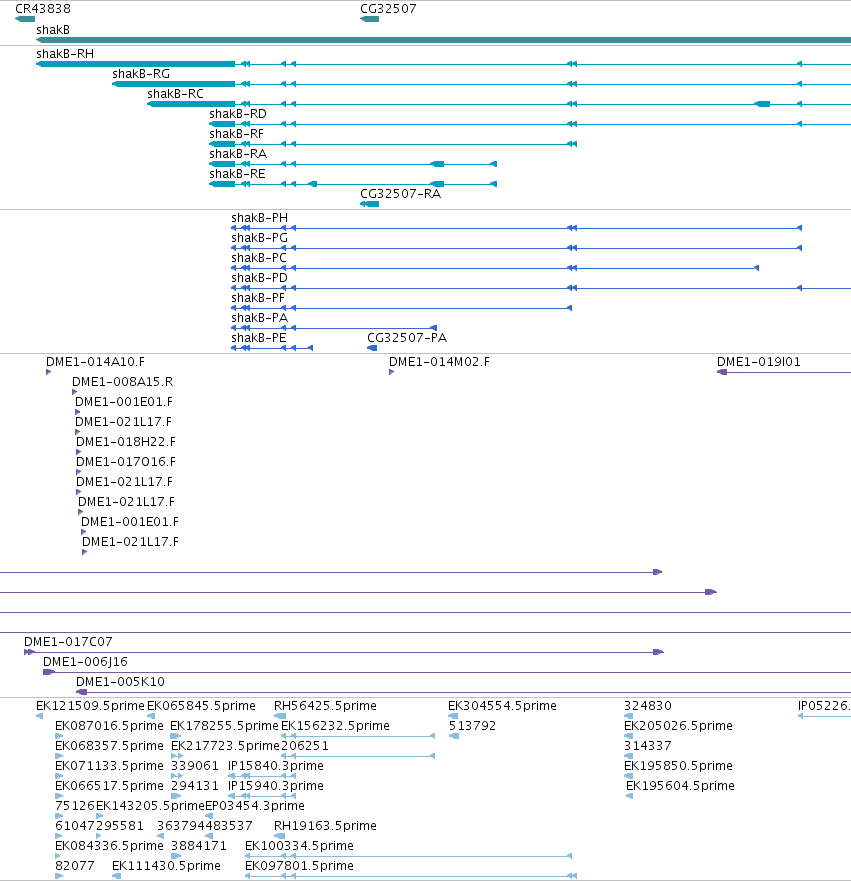Click the RH56425.5prime EST label
The image size is (851, 881).
[x=325, y=706]
